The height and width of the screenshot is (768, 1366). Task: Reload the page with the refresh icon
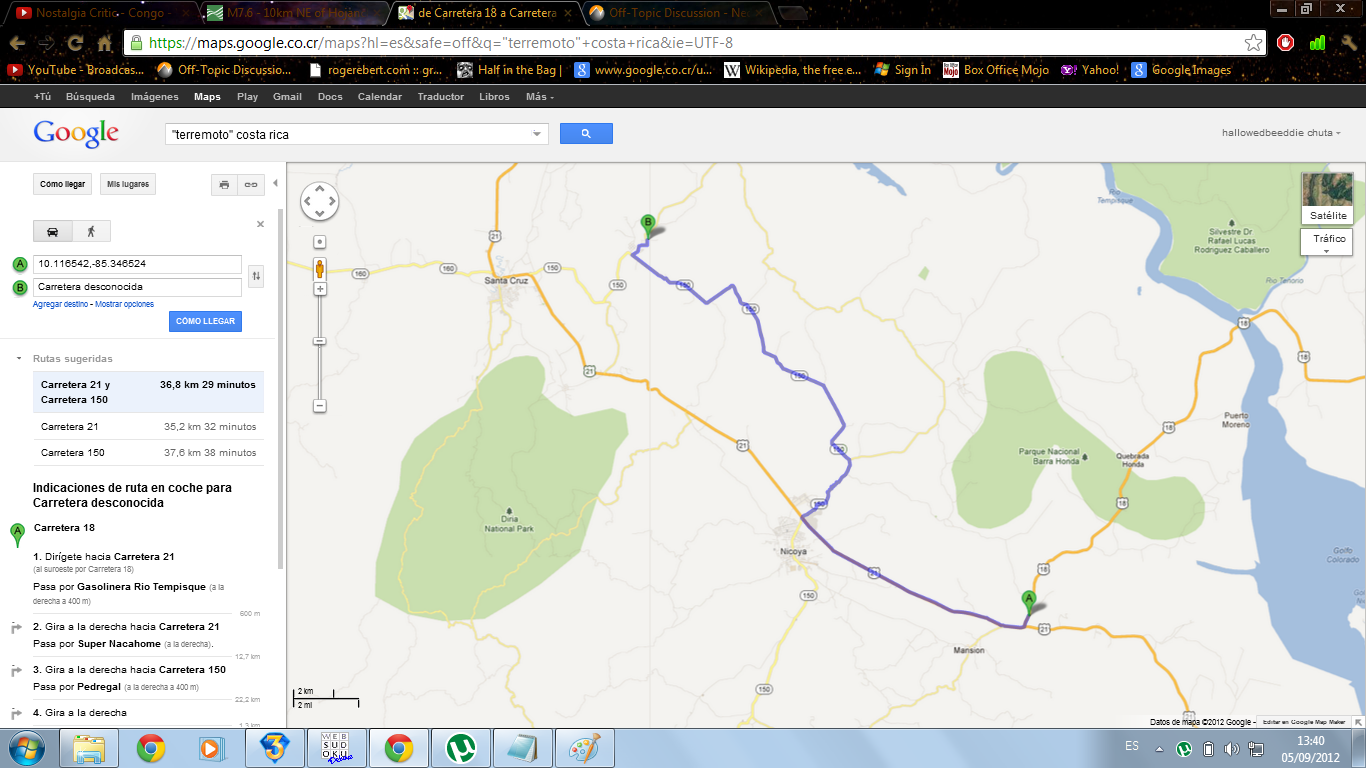point(75,43)
